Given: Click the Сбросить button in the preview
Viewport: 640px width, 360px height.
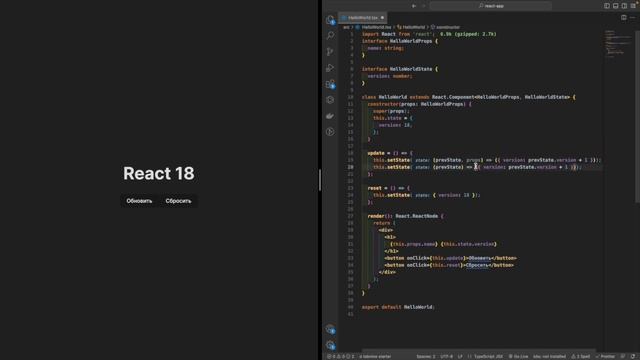Looking at the screenshot, I should tap(178, 201).
